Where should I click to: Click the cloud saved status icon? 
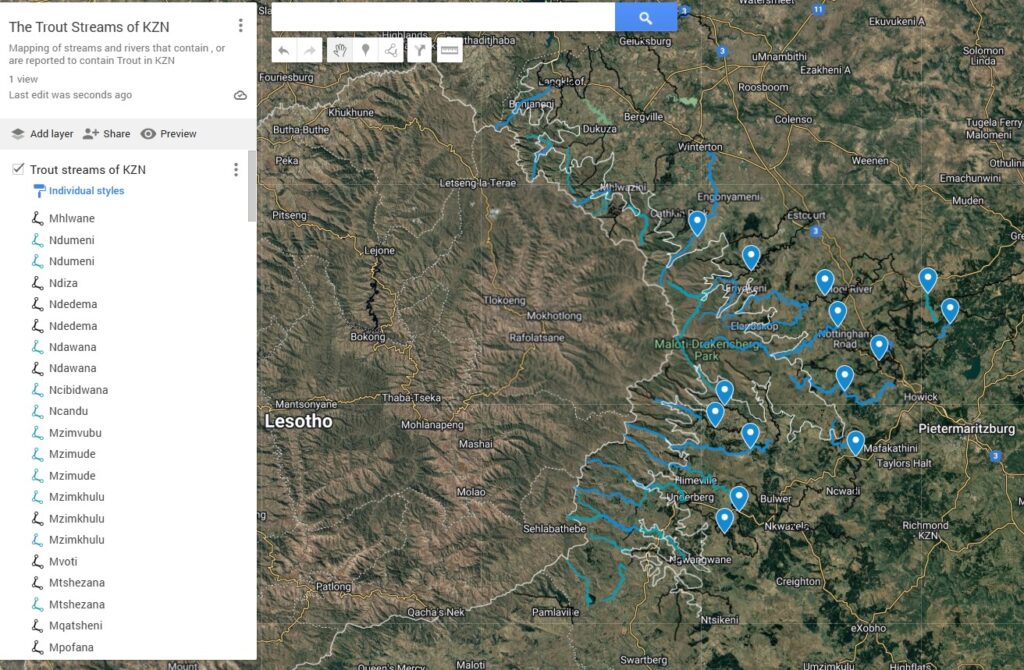[x=240, y=96]
